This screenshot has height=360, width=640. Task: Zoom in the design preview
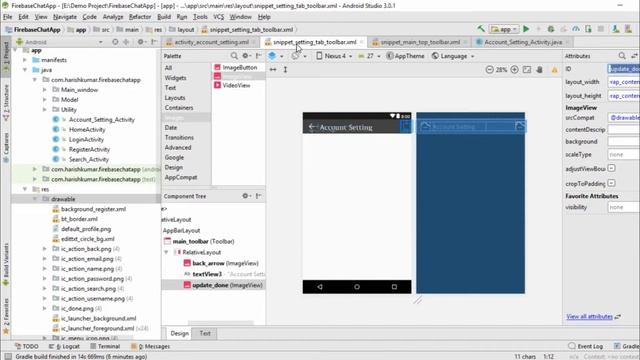(x=514, y=70)
